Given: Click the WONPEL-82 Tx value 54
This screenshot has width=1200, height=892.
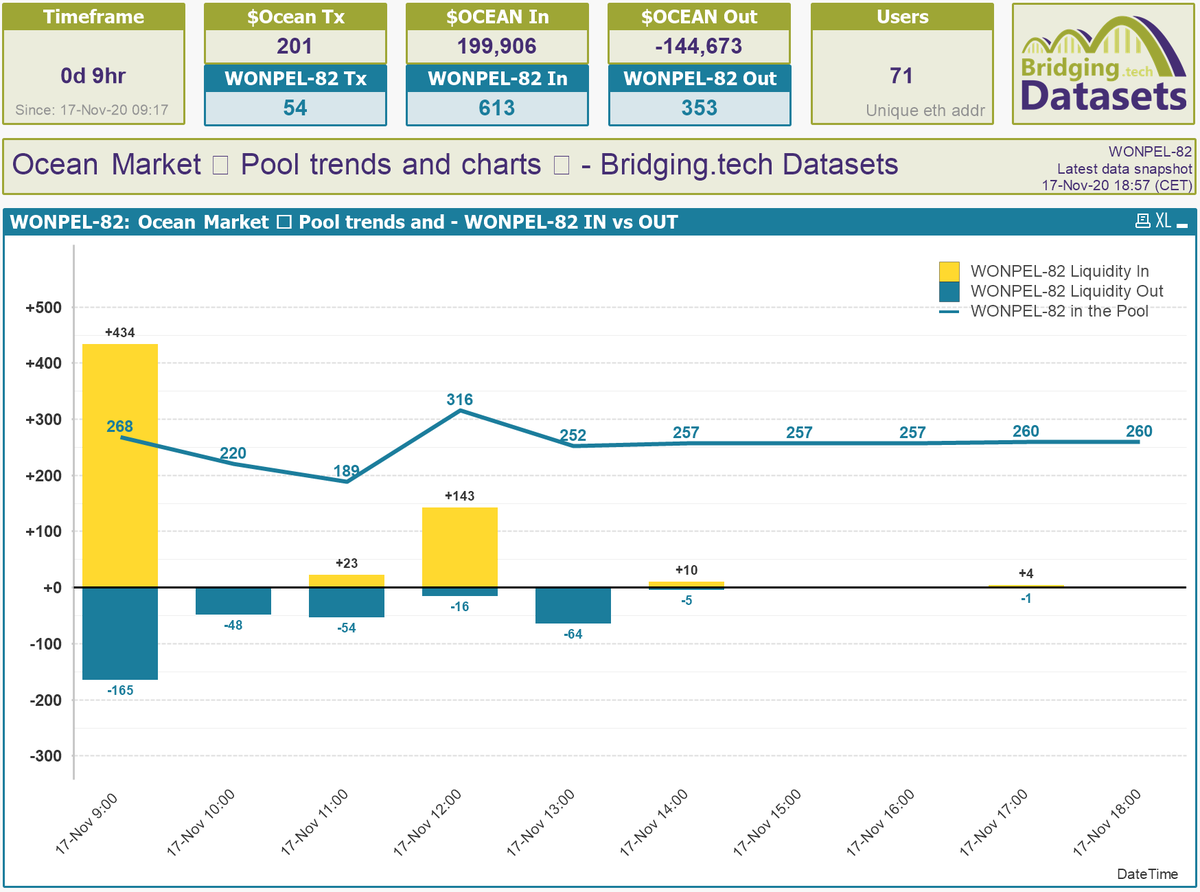Looking at the screenshot, I should (295, 108).
